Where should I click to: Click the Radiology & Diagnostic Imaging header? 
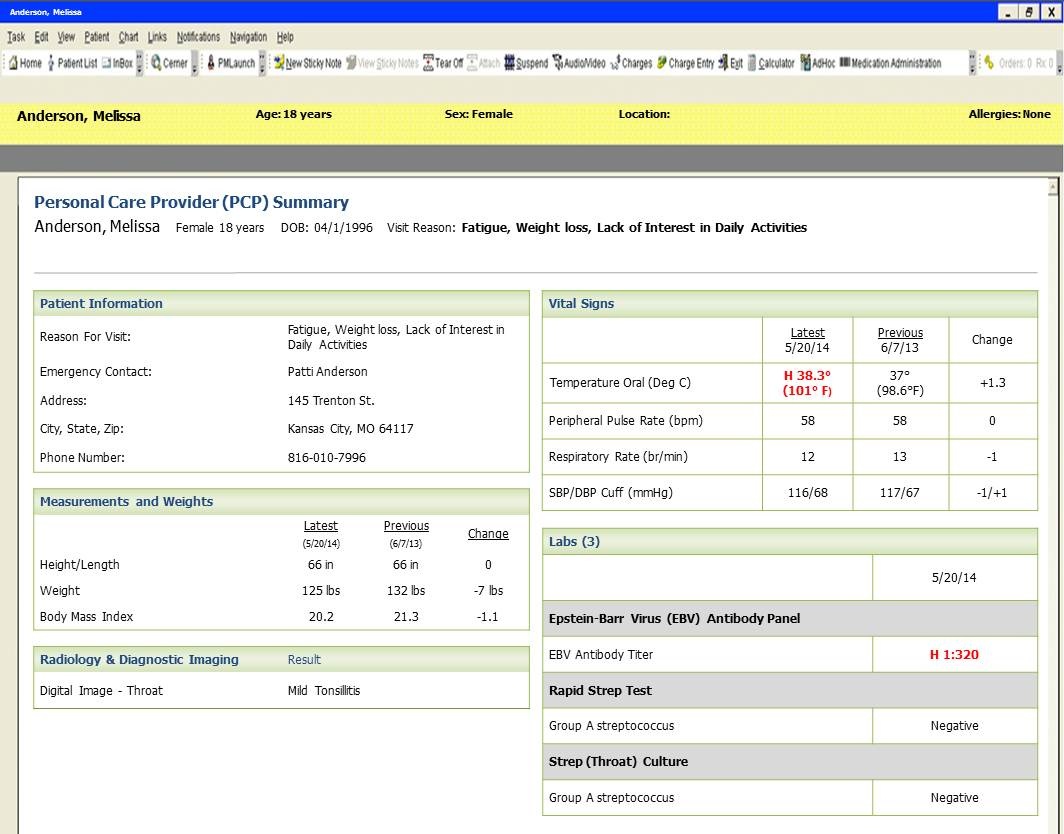point(139,660)
